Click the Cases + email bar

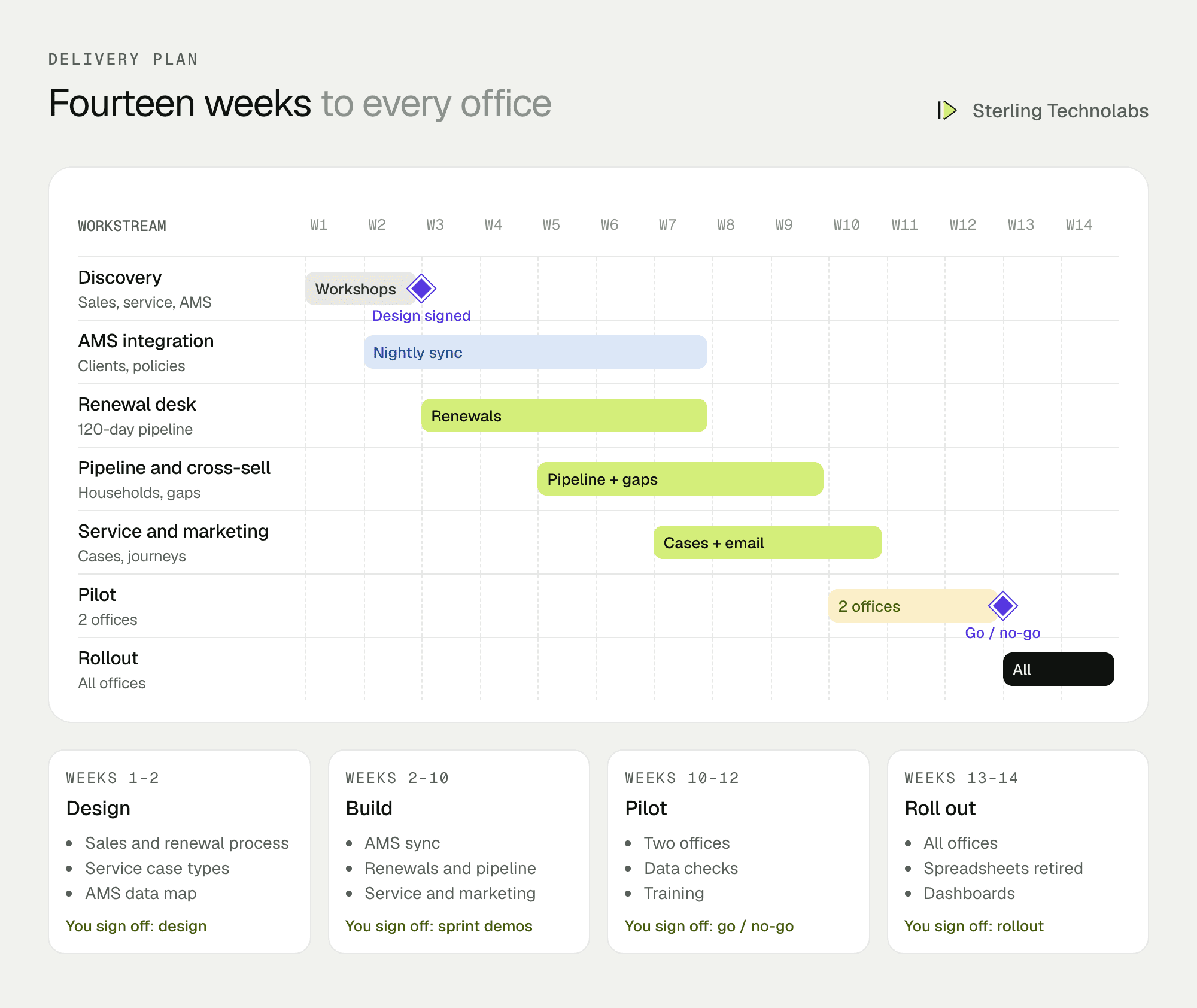[x=768, y=542]
